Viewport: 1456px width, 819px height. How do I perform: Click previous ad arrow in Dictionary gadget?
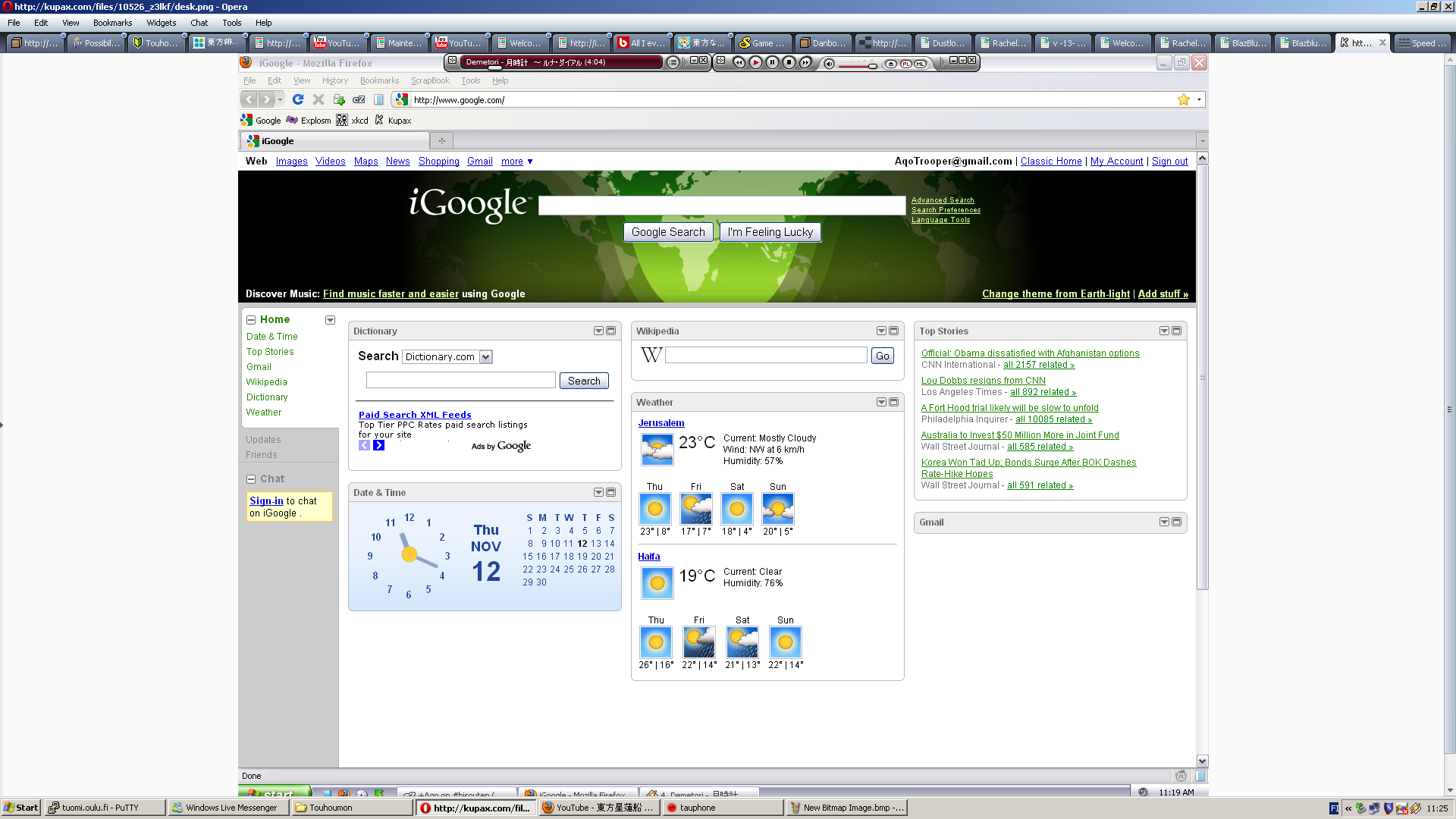tap(365, 446)
